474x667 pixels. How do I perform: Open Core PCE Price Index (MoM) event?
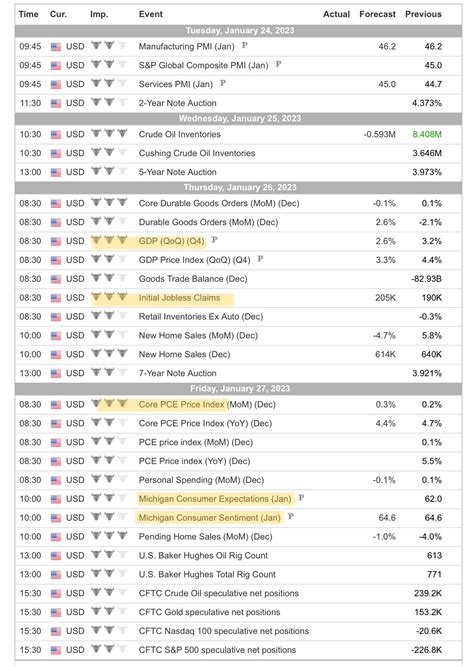pyautogui.click(x=207, y=405)
